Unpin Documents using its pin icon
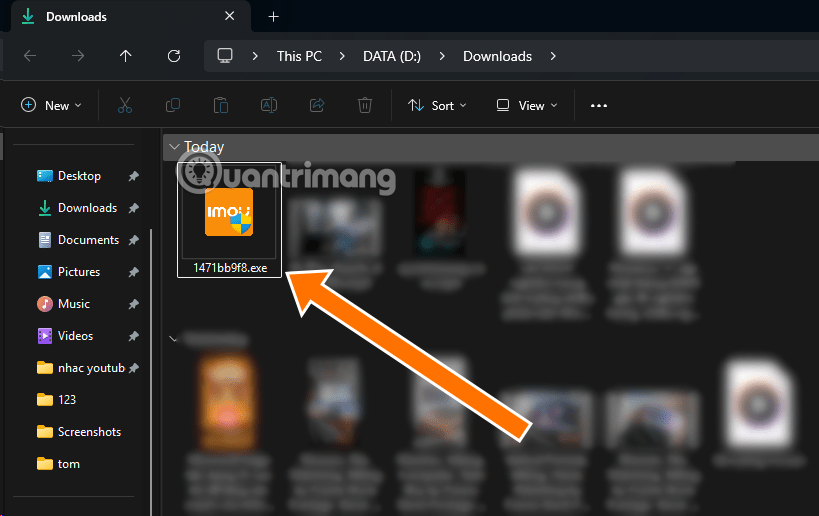The width and height of the screenshot is (819, 516). (134, 240)
